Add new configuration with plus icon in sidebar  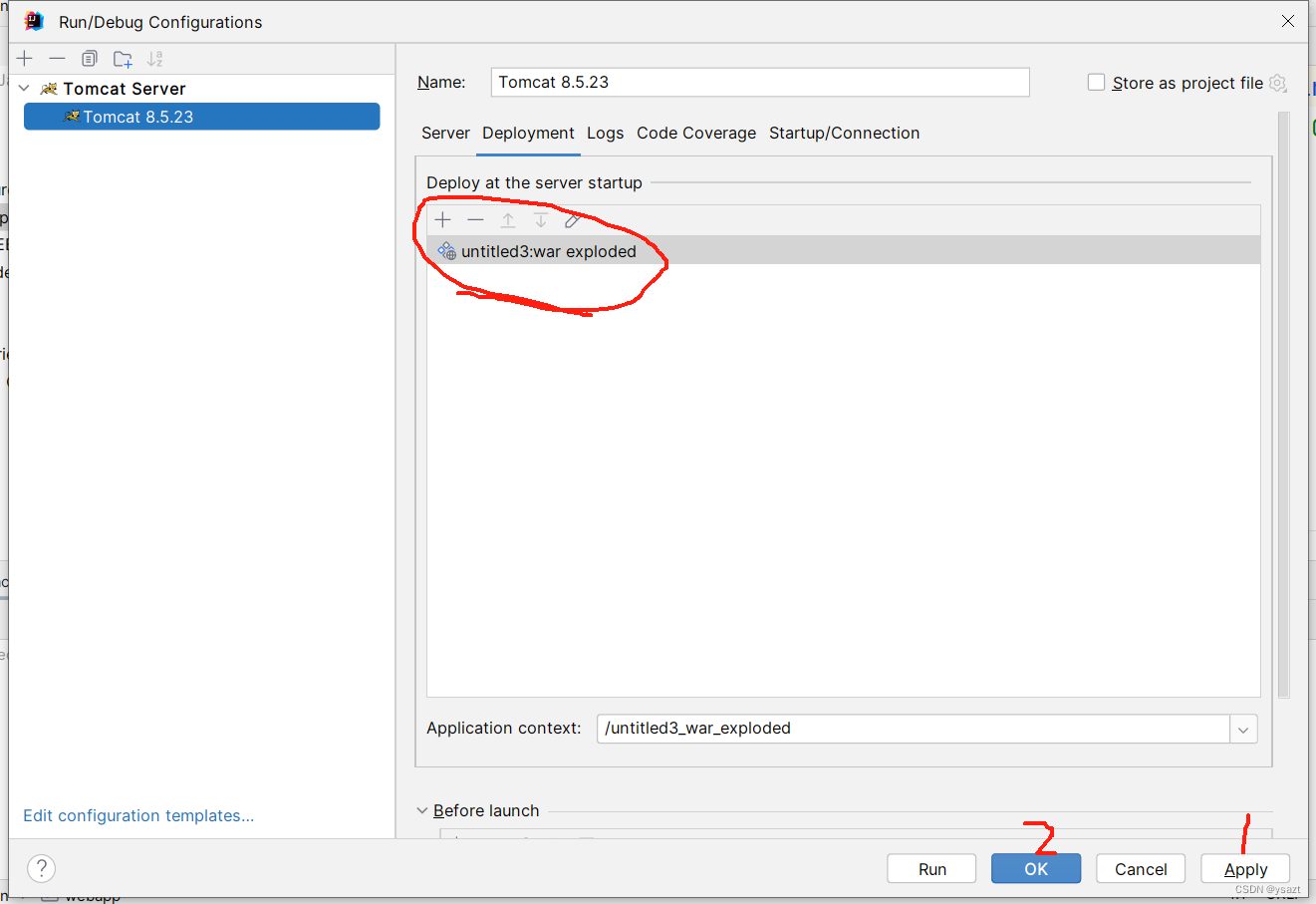(25, 59)
